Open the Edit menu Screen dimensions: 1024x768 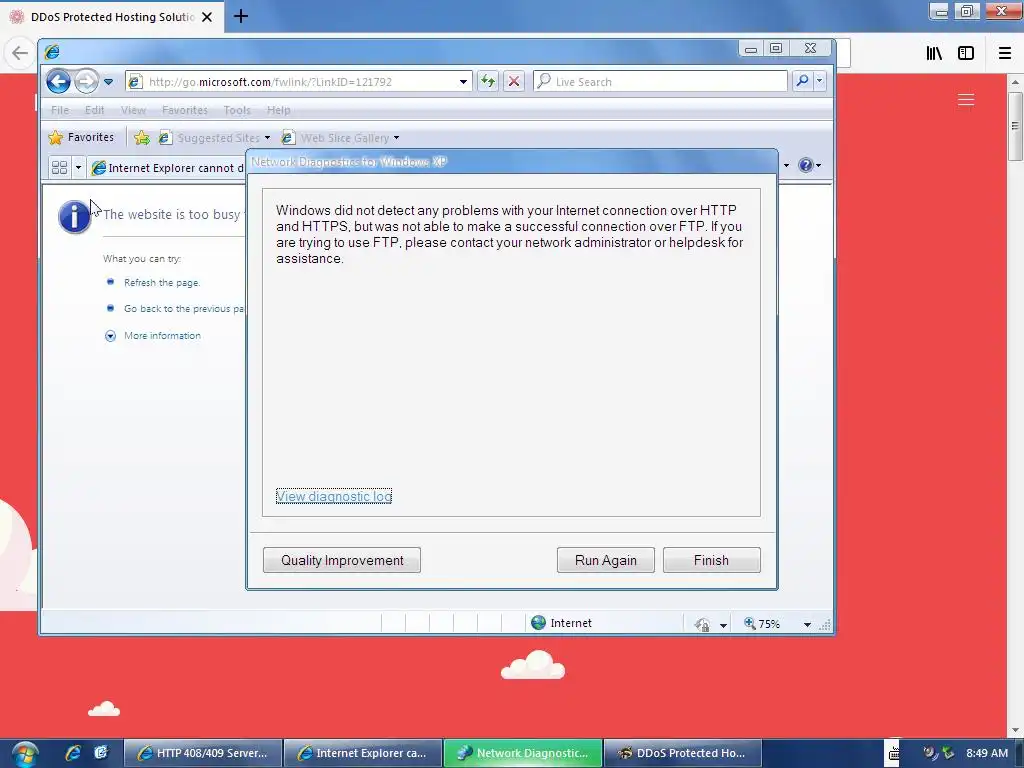(x=94, y=110)
